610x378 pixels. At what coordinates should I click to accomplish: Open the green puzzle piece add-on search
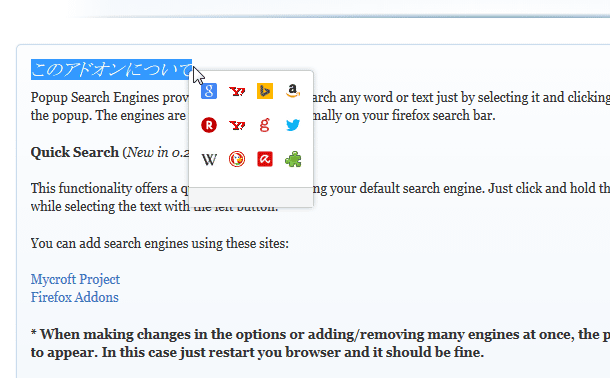coord(293,159)
